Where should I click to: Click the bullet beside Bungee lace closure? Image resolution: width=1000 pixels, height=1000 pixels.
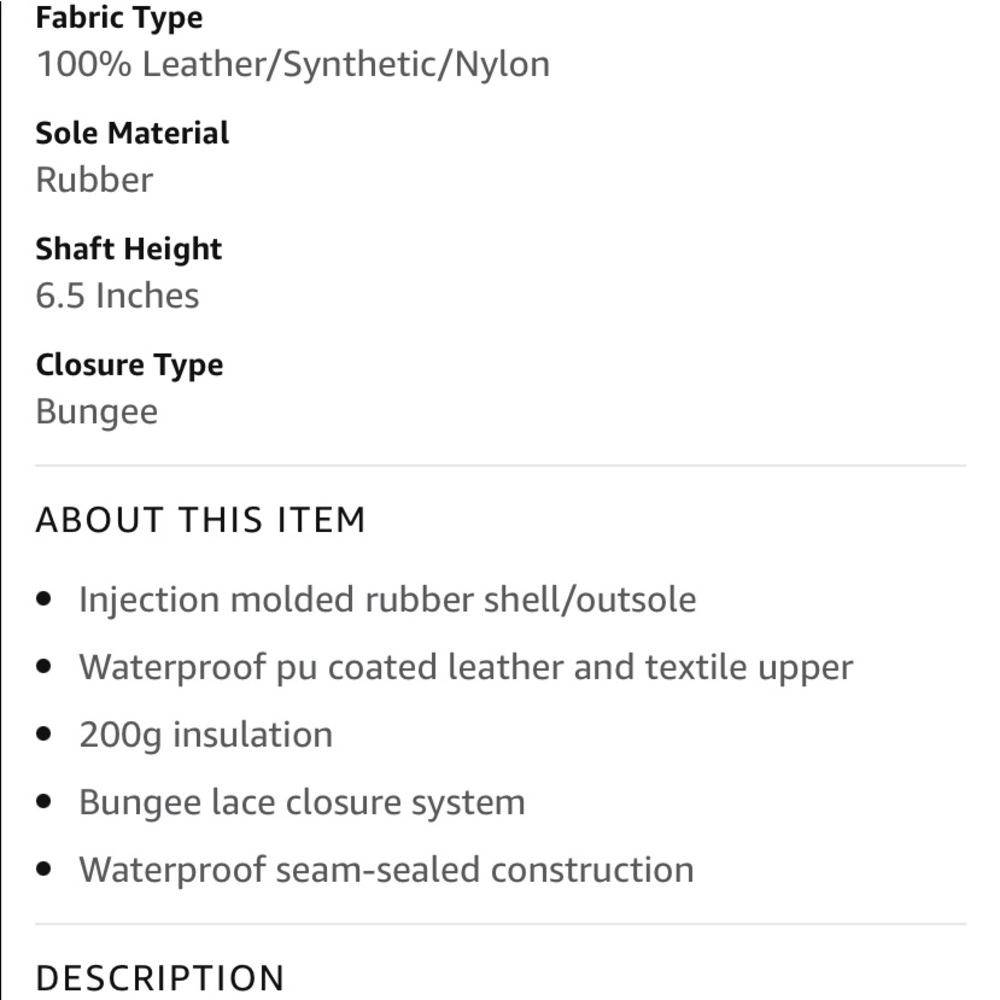(x=43, y=802)
